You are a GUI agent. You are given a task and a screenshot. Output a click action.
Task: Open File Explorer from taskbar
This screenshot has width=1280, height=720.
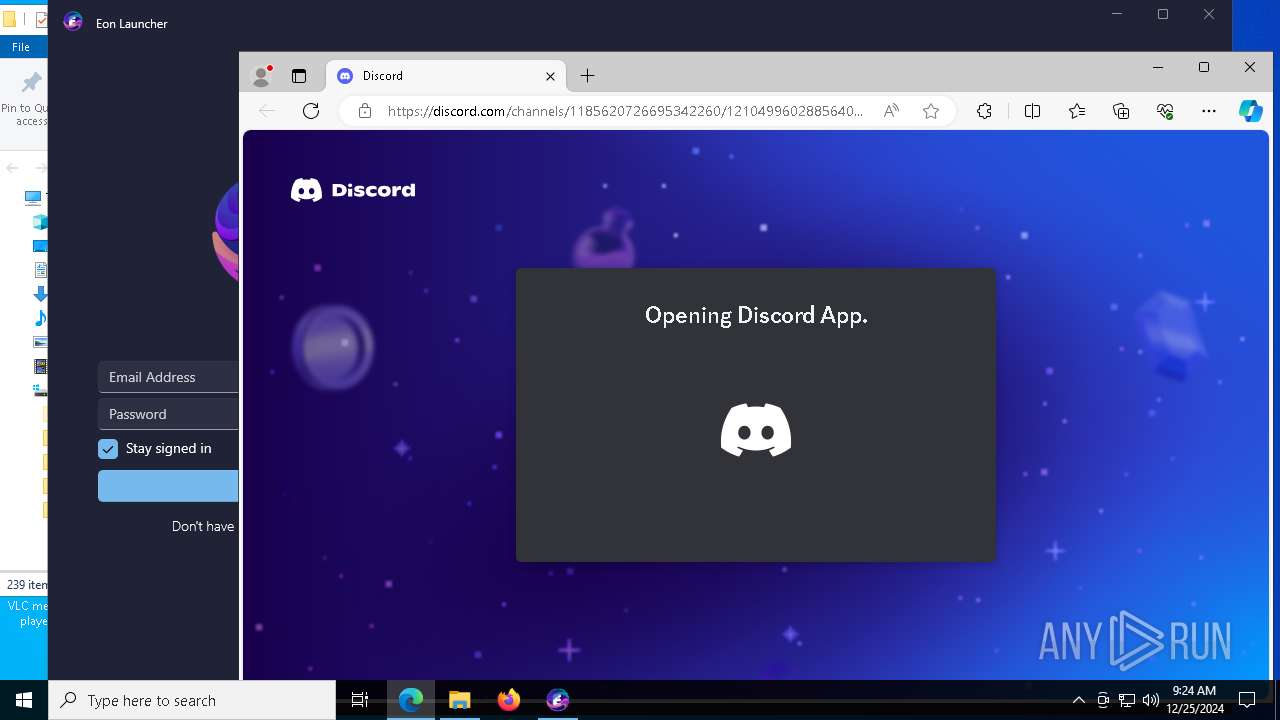pos(459,700)
